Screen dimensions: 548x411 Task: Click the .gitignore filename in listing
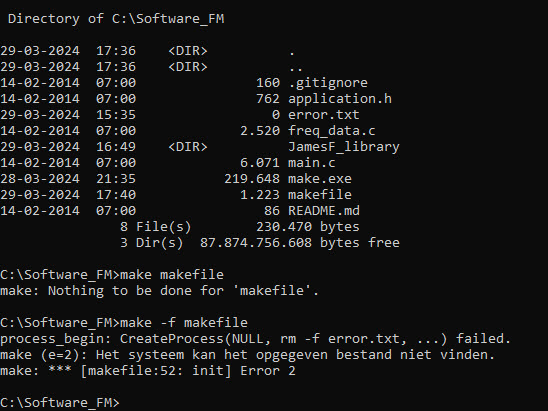coord(328,83)
